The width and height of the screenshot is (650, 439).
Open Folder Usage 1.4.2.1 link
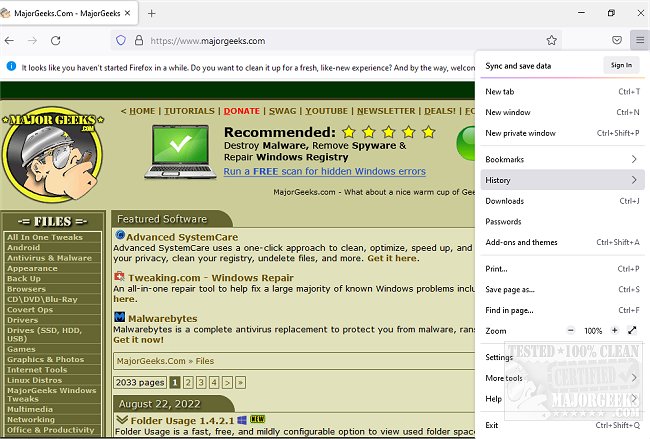tap(182, 420)
